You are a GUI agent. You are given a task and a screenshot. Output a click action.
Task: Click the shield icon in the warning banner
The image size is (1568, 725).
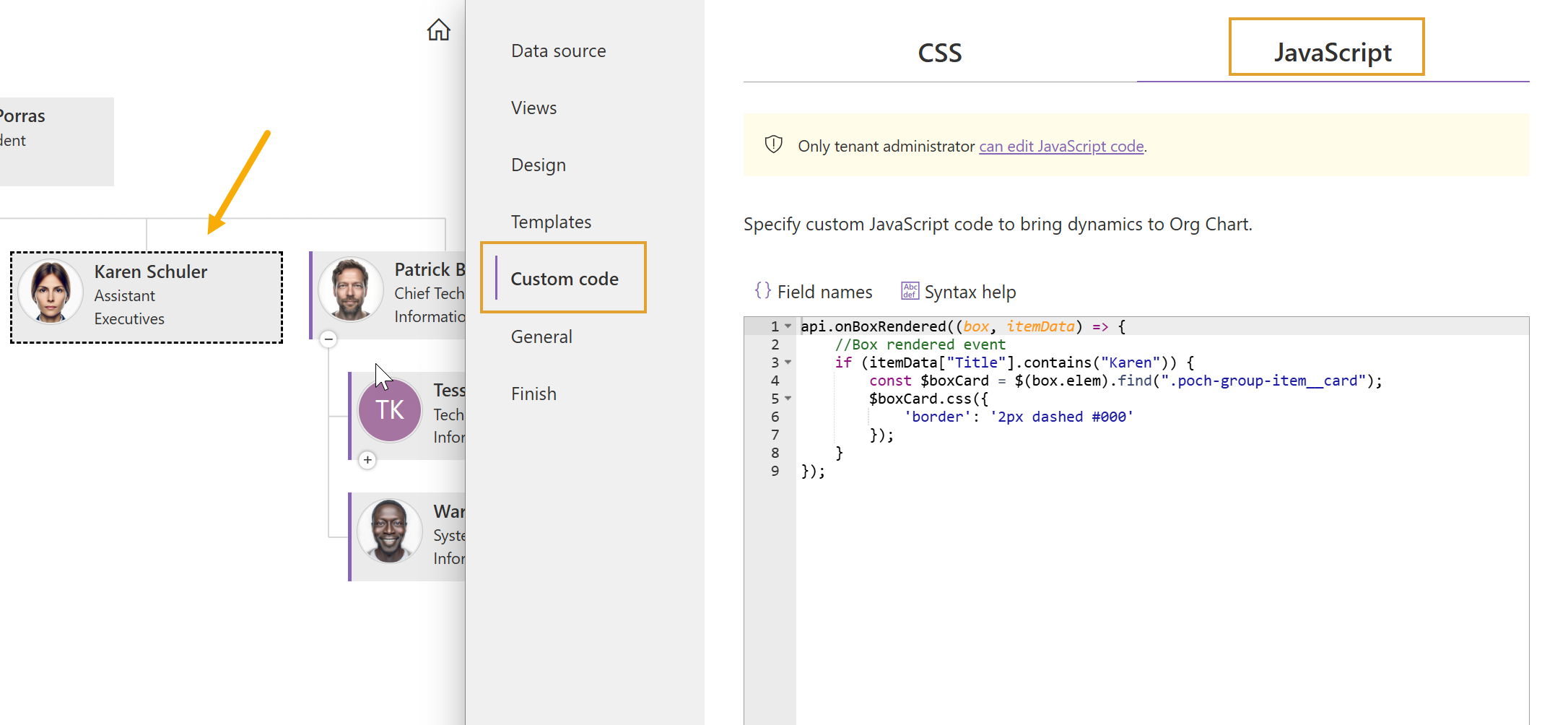773,145
